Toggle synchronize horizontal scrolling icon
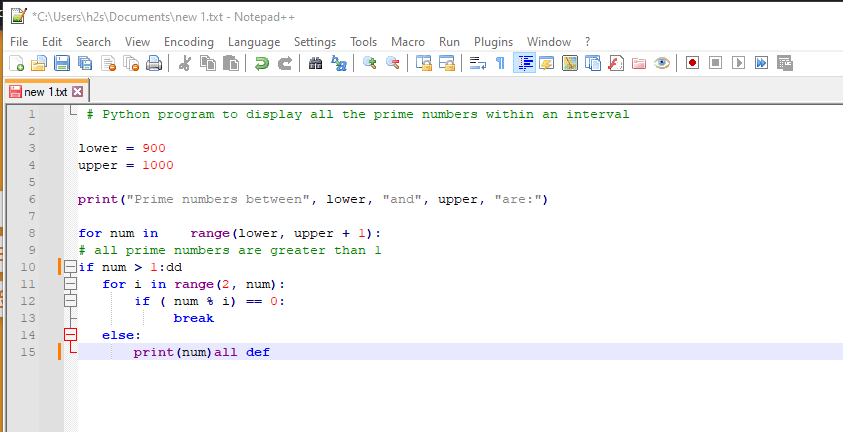Image resolution: width=843 pixels, height=432 pixels. click(x=447, y=63)
